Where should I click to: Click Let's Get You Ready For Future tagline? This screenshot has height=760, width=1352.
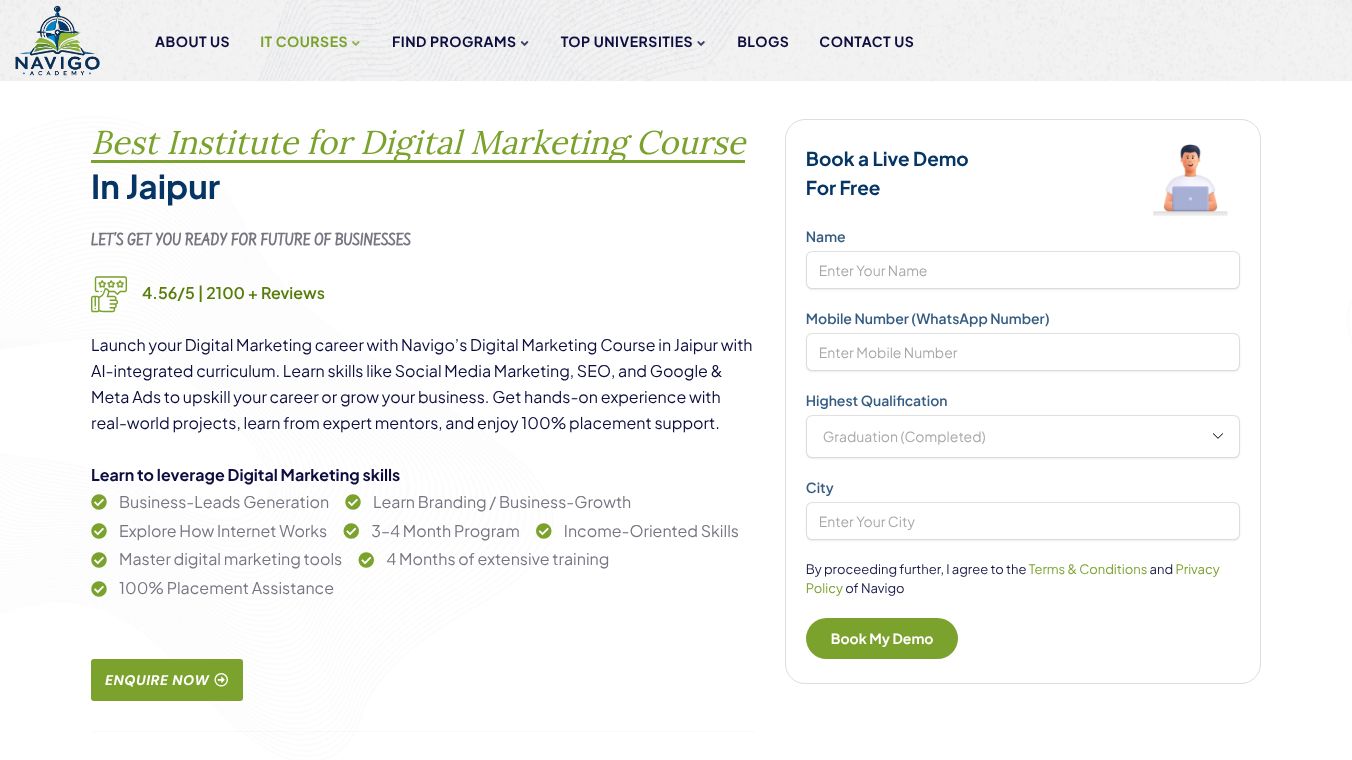click(250, 240)
